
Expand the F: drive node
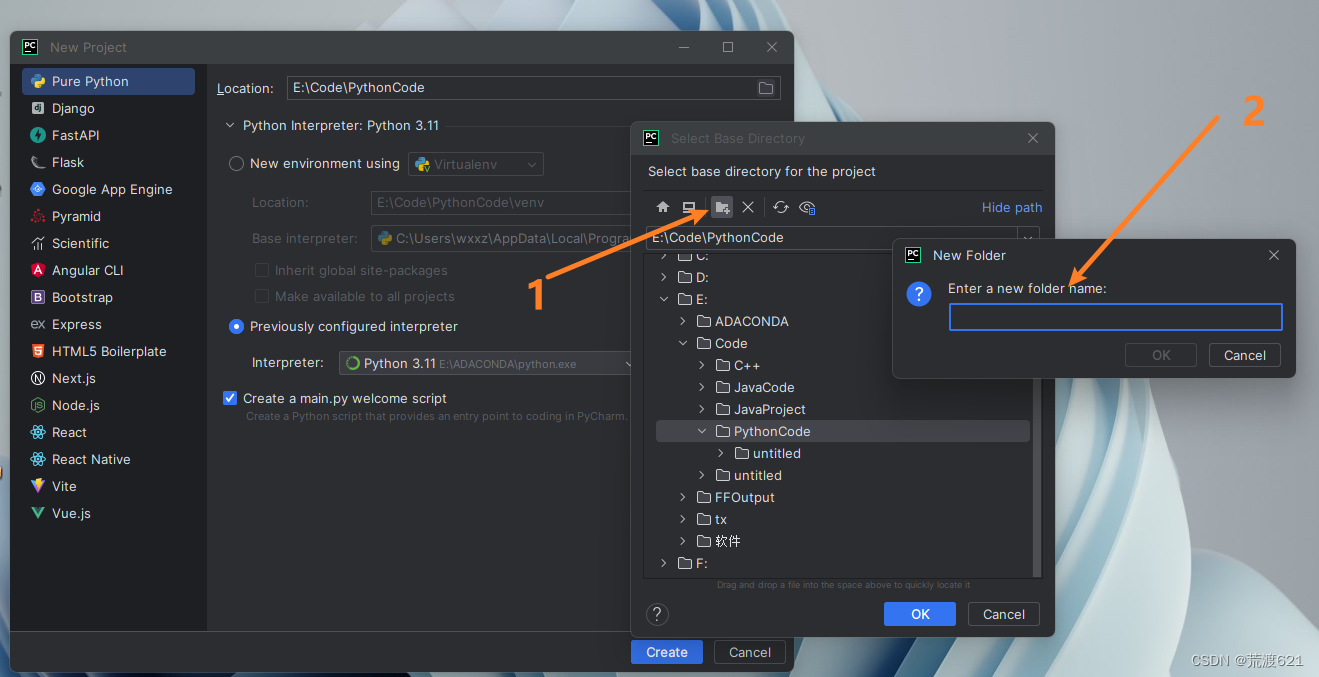pos(664,563)
